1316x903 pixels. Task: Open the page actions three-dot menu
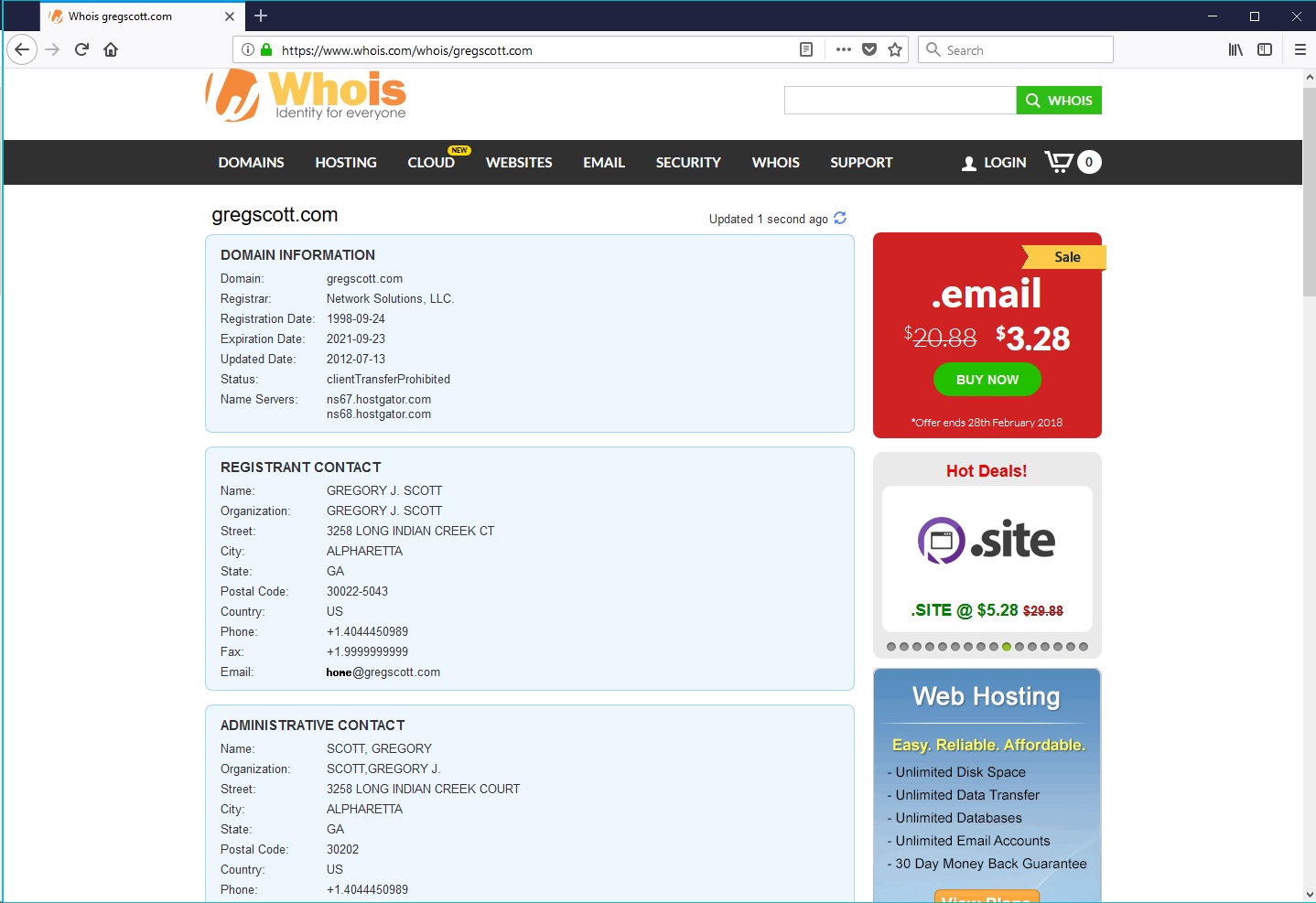pos(844,49)
